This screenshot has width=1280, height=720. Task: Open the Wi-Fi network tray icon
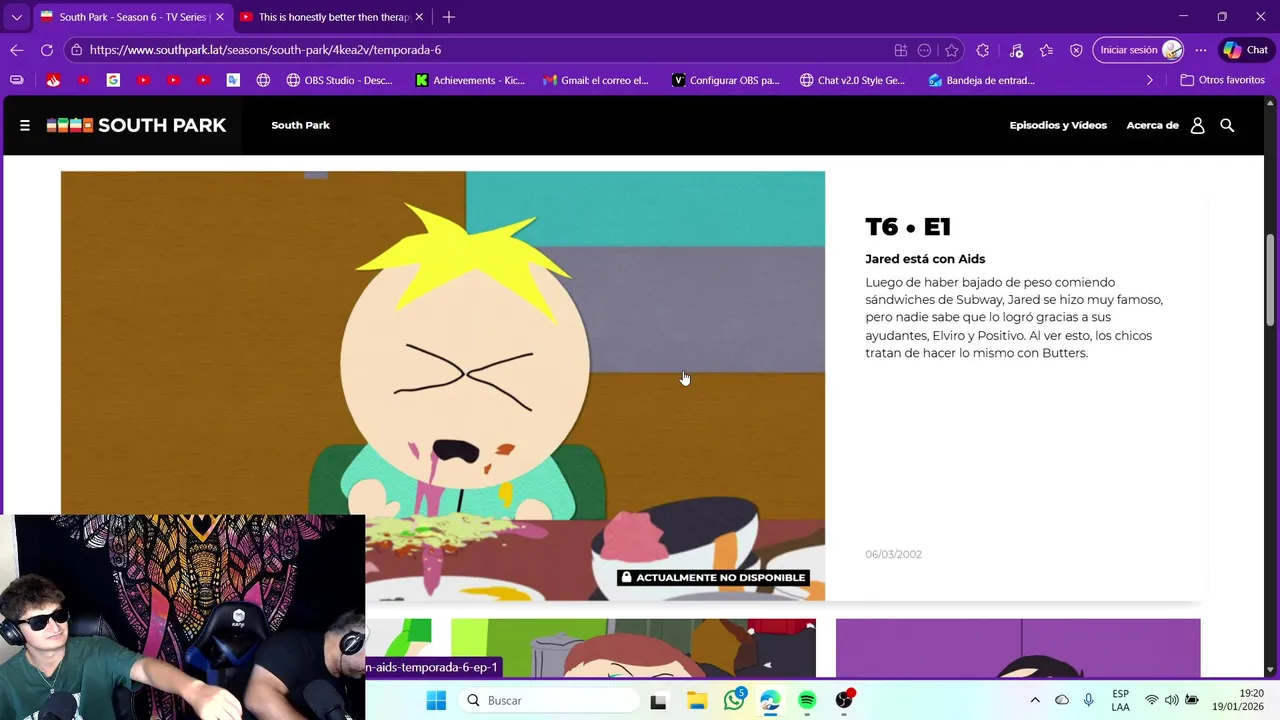coord(1152,700)
